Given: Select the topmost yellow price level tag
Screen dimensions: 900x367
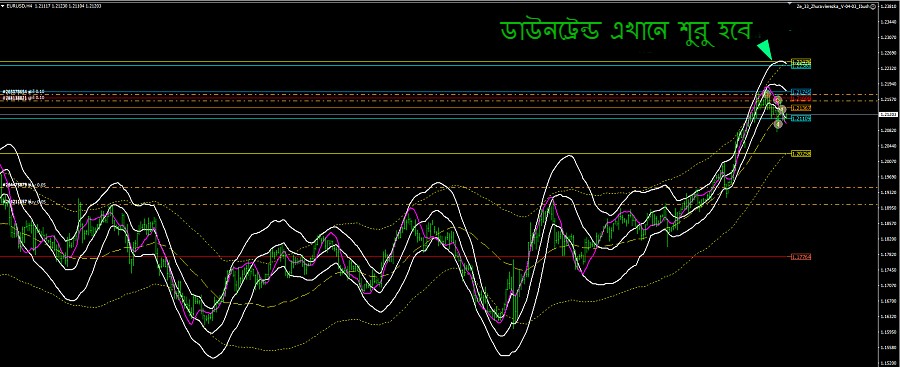Looking at the screenshot, I should tap(801, 61).
